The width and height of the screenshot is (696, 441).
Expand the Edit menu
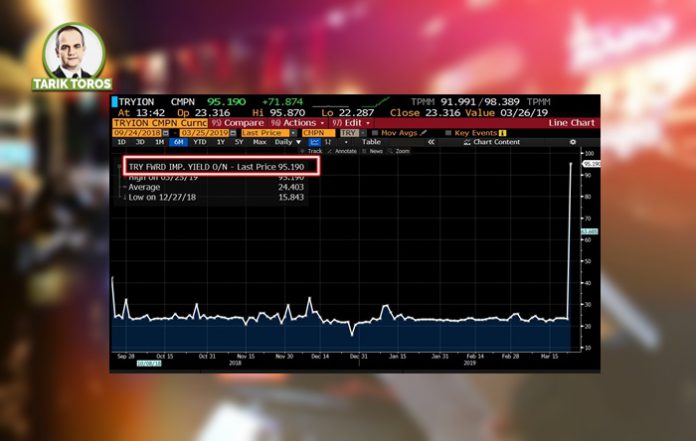tap(351, 123)
